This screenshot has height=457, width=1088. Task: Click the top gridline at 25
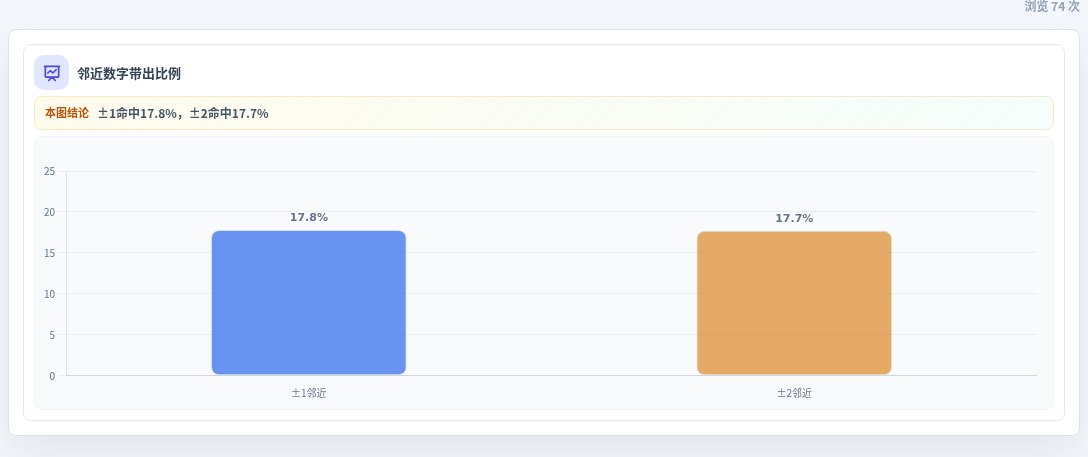click(552, 171)
